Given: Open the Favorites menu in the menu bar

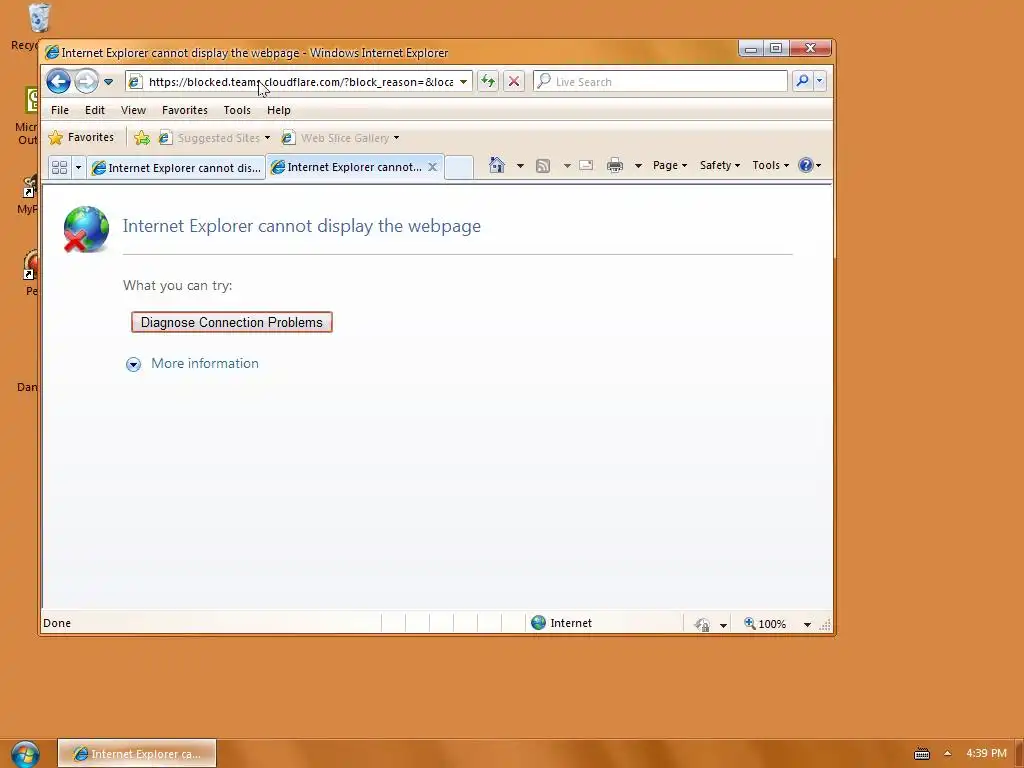Looking at the screenshot, I should tap(185, 110).
